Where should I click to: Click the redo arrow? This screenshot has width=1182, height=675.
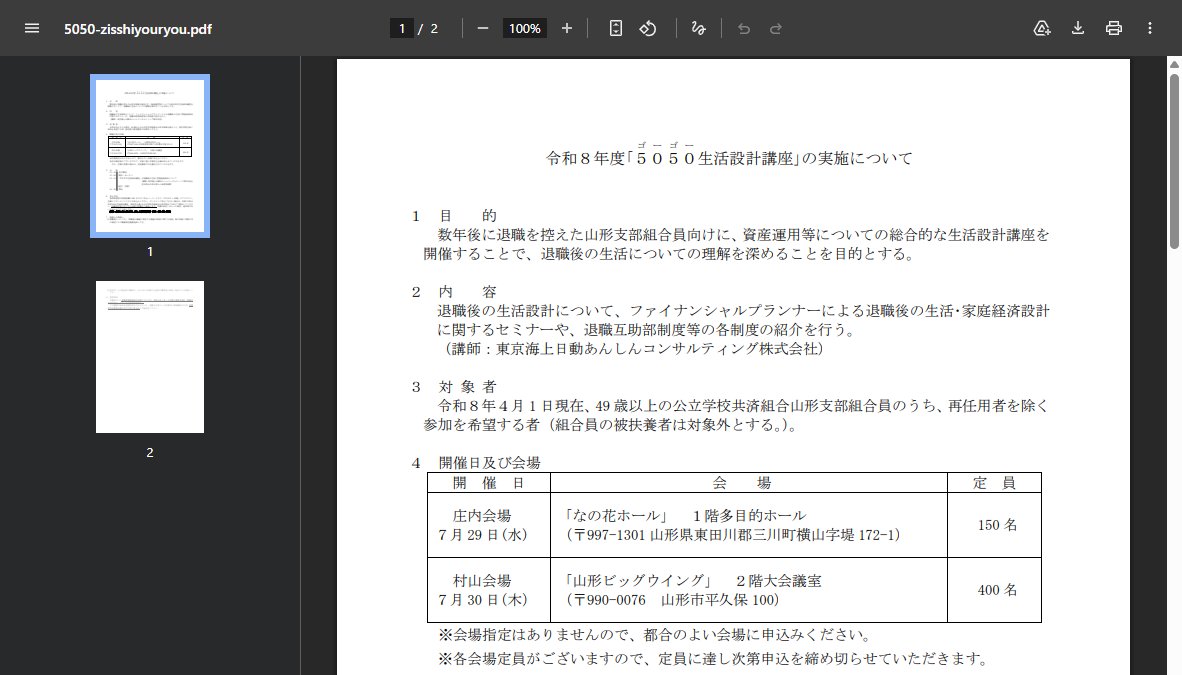[x=776, y=29]
